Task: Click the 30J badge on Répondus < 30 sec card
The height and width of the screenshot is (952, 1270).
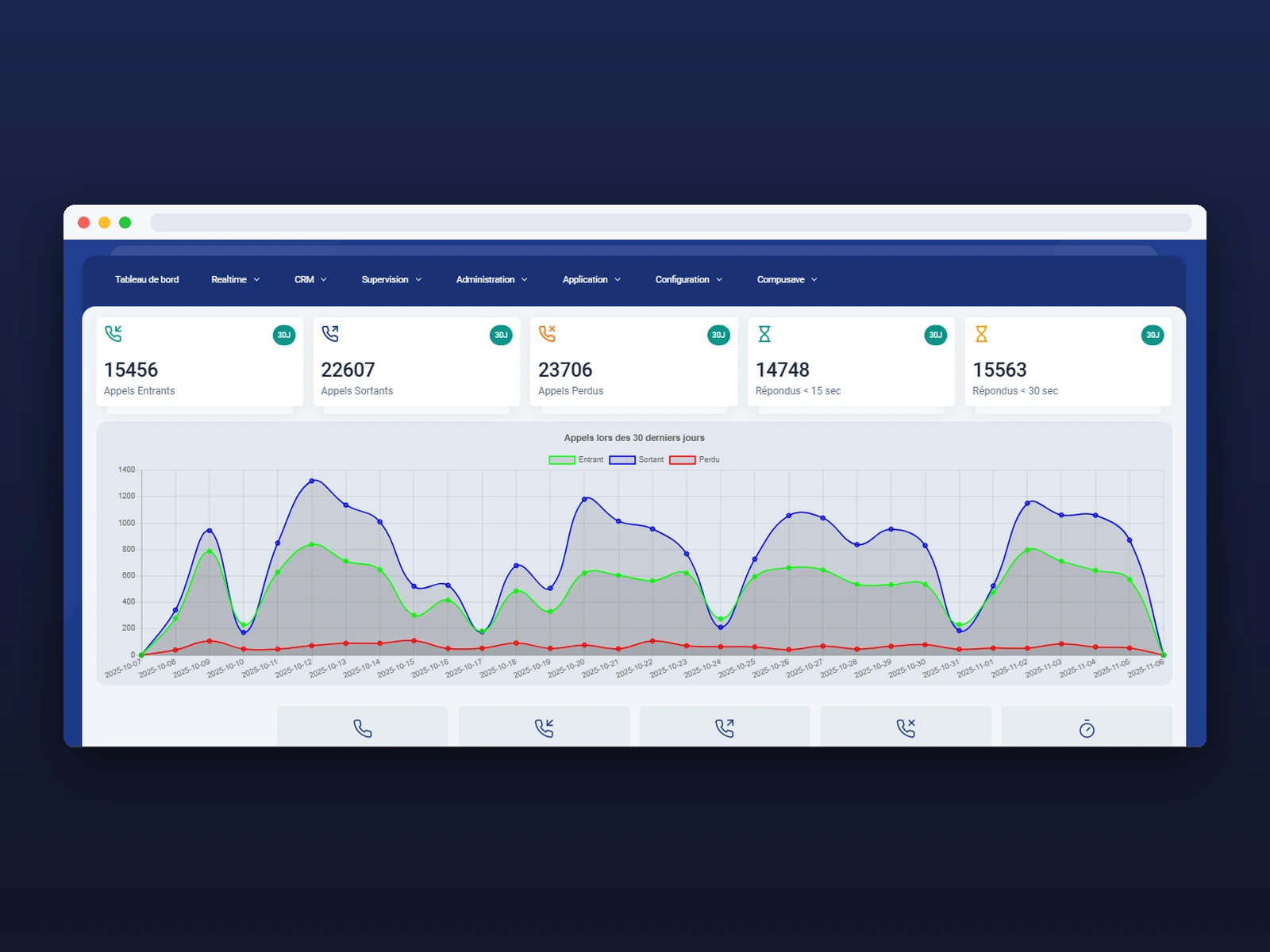Action: [1153, 335]
